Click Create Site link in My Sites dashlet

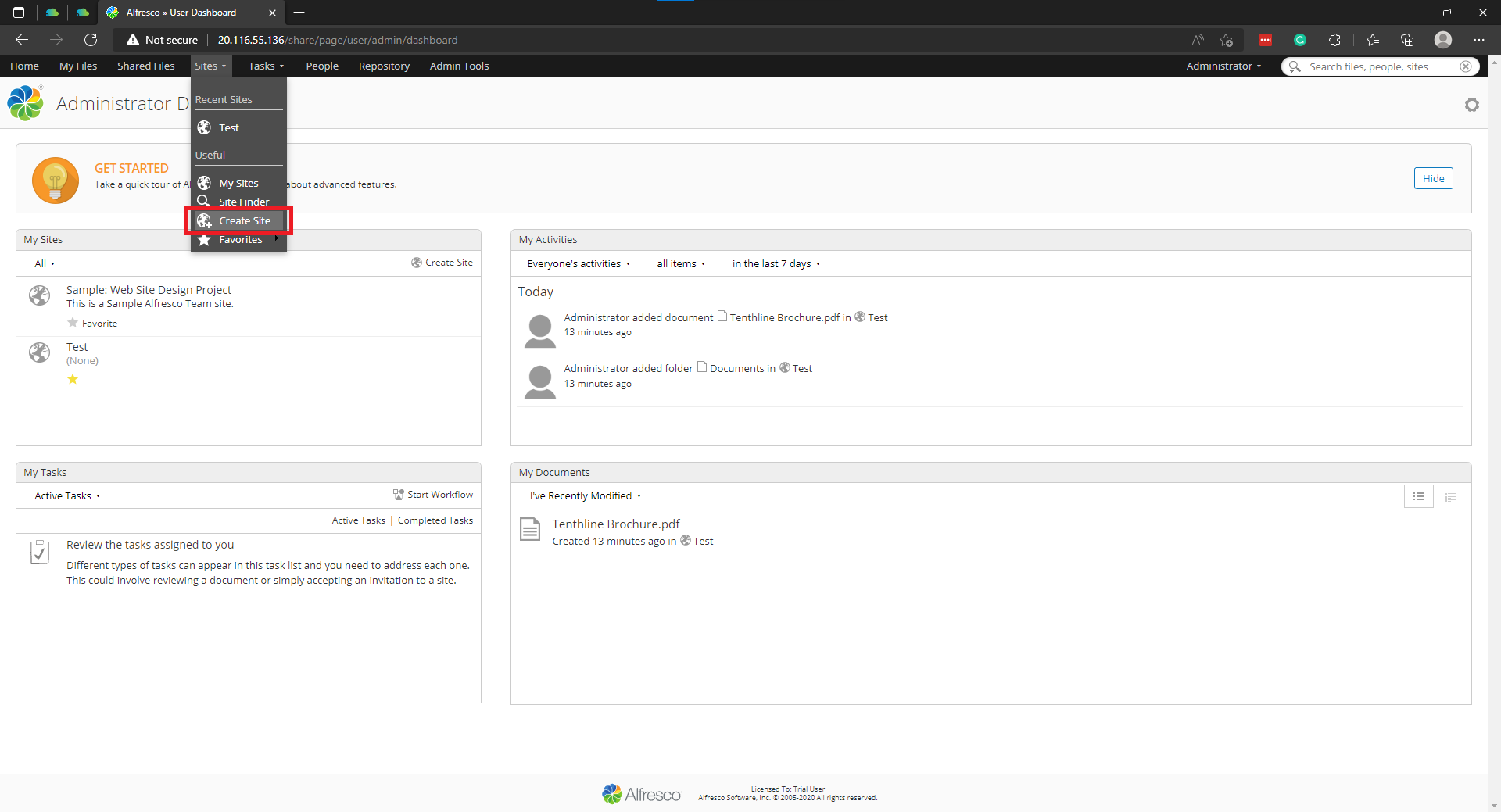pyautogui.click(x=442, y=263)
